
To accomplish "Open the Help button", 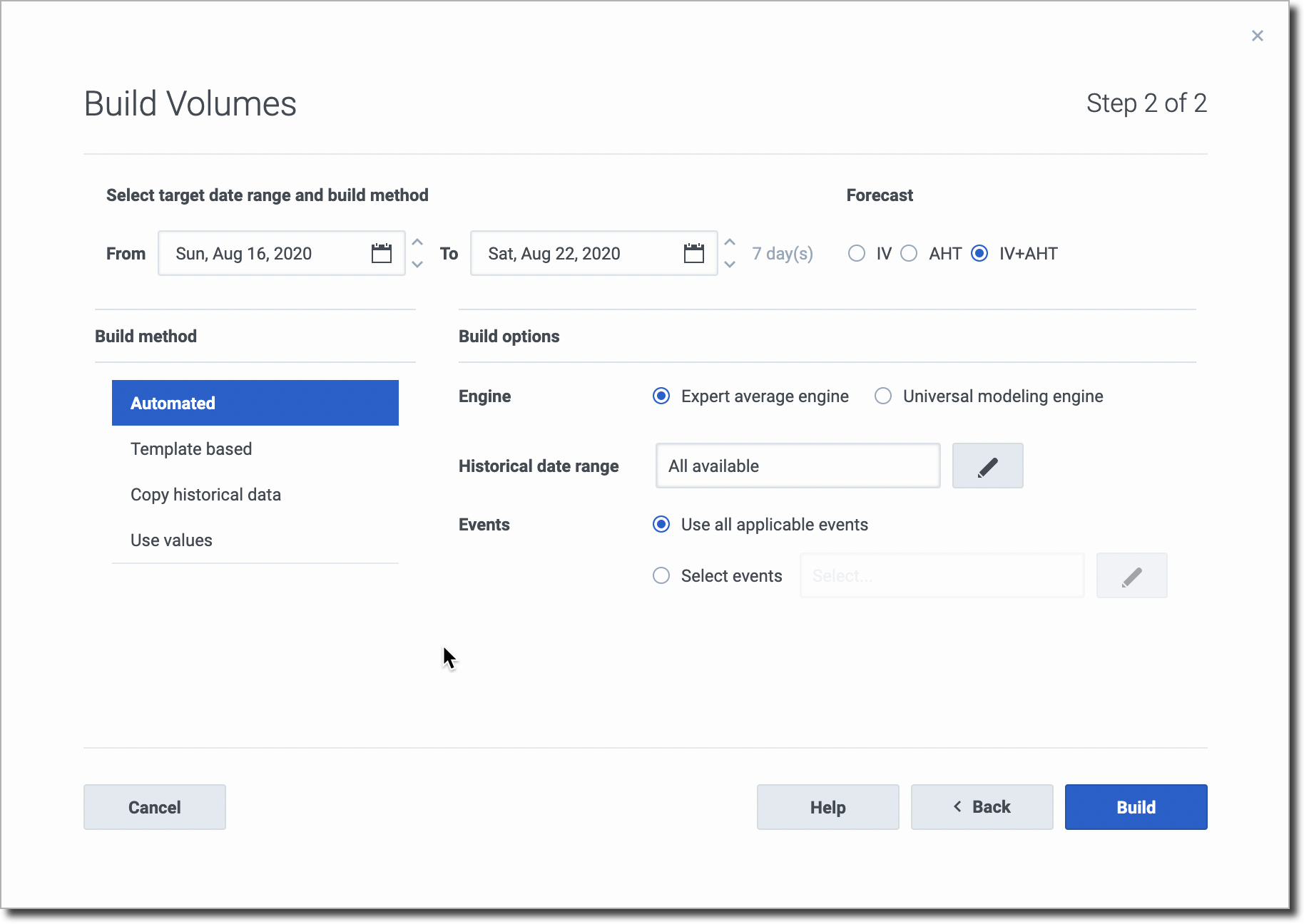I will (x=828, y=807).
